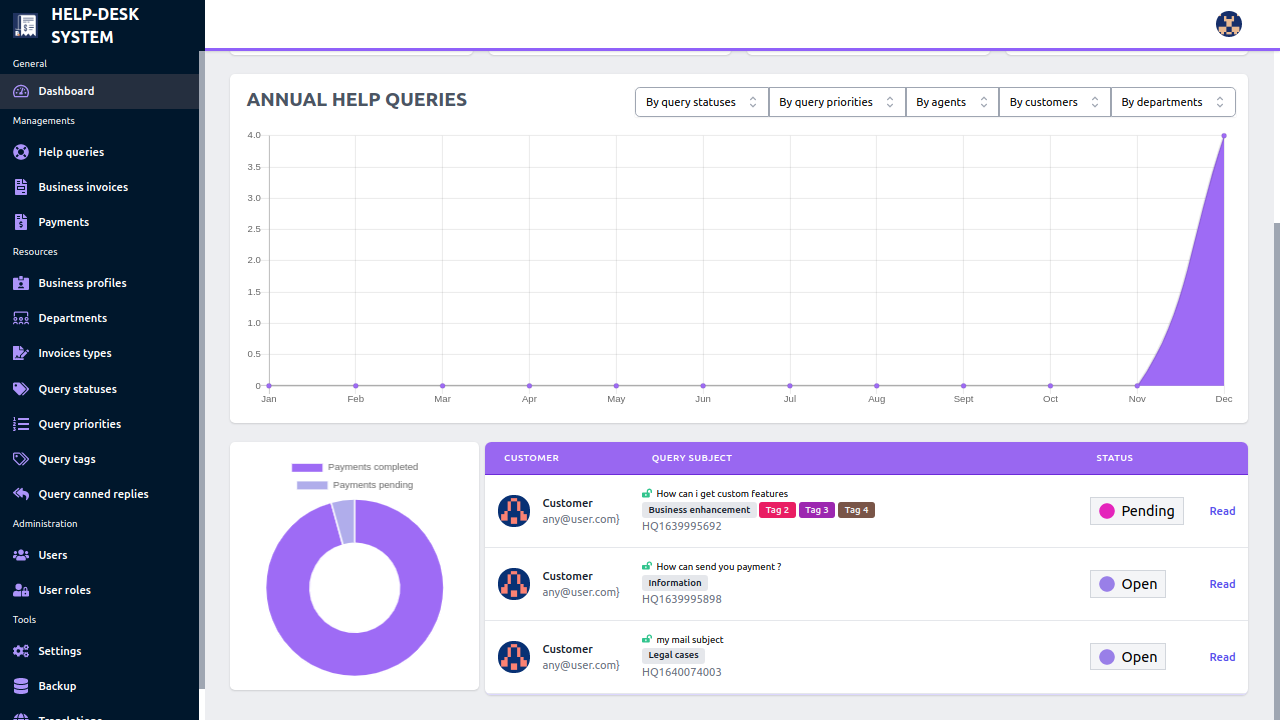Click the Settings gears icon
Screen dimensions: 1280x720
pos(20,651)
